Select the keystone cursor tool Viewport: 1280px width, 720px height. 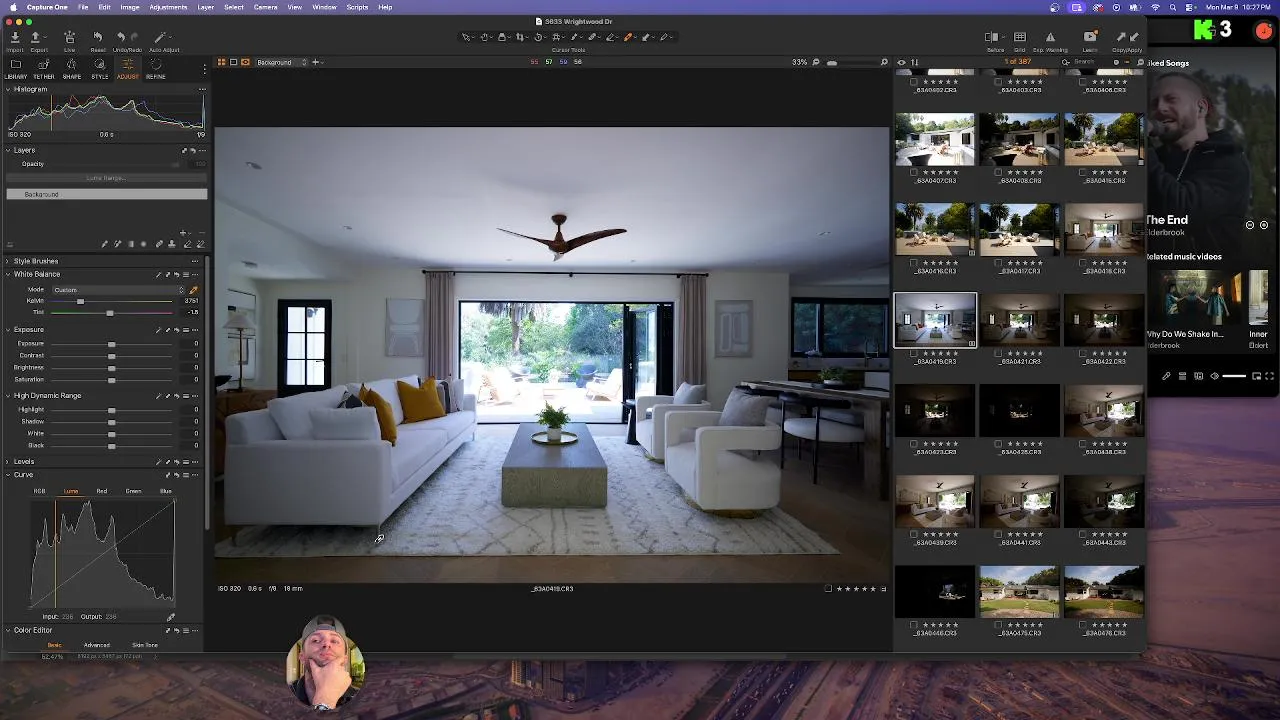tap(556, 37)
